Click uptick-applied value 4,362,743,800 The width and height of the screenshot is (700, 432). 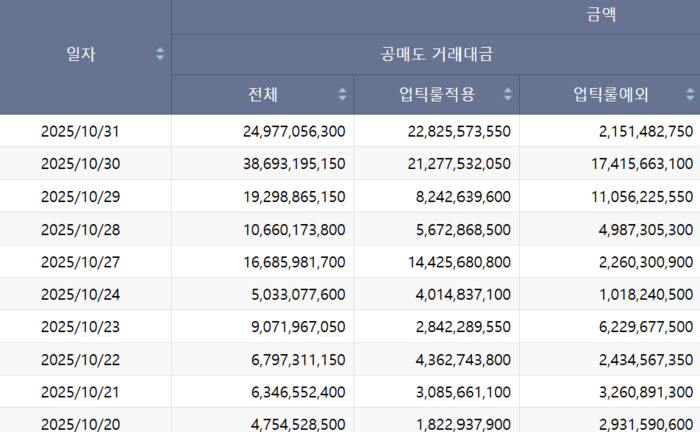463,360
